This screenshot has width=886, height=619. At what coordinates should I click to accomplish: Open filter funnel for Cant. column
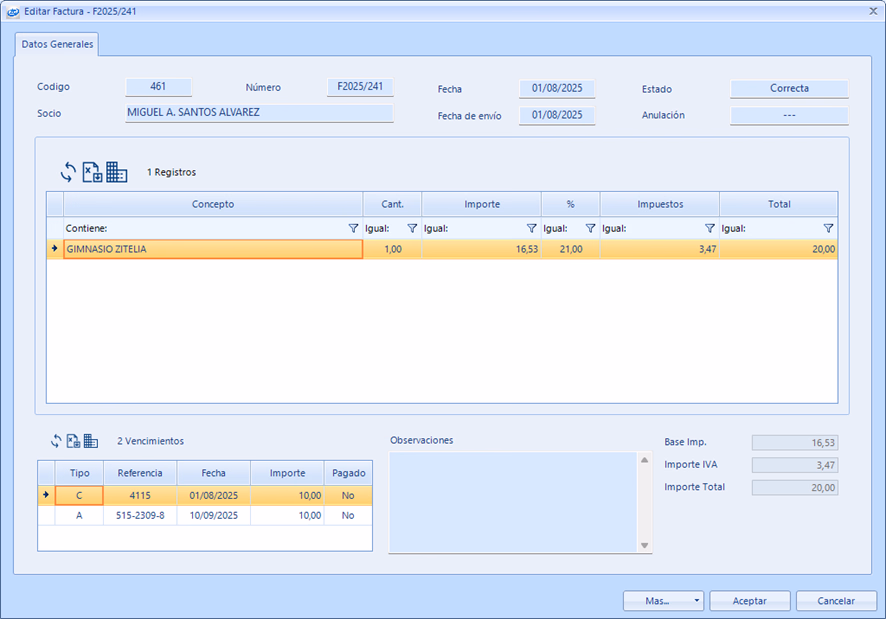(x=412, y=229)
